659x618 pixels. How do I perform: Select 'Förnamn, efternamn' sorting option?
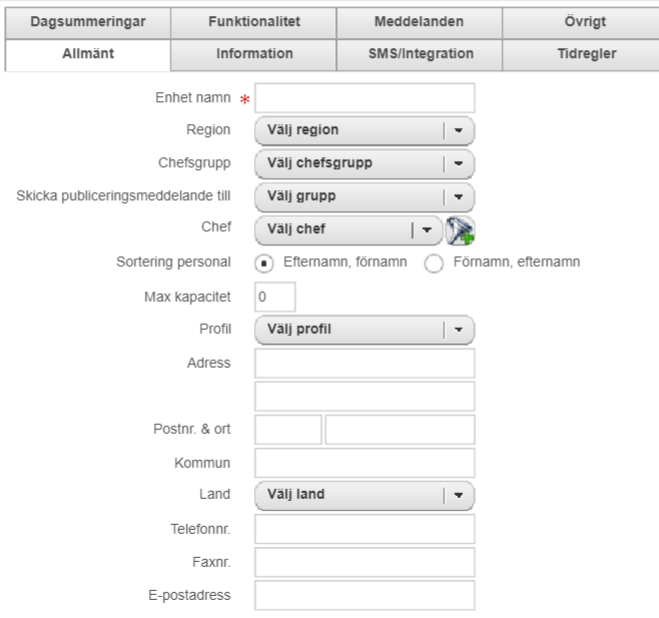point(433,263)
